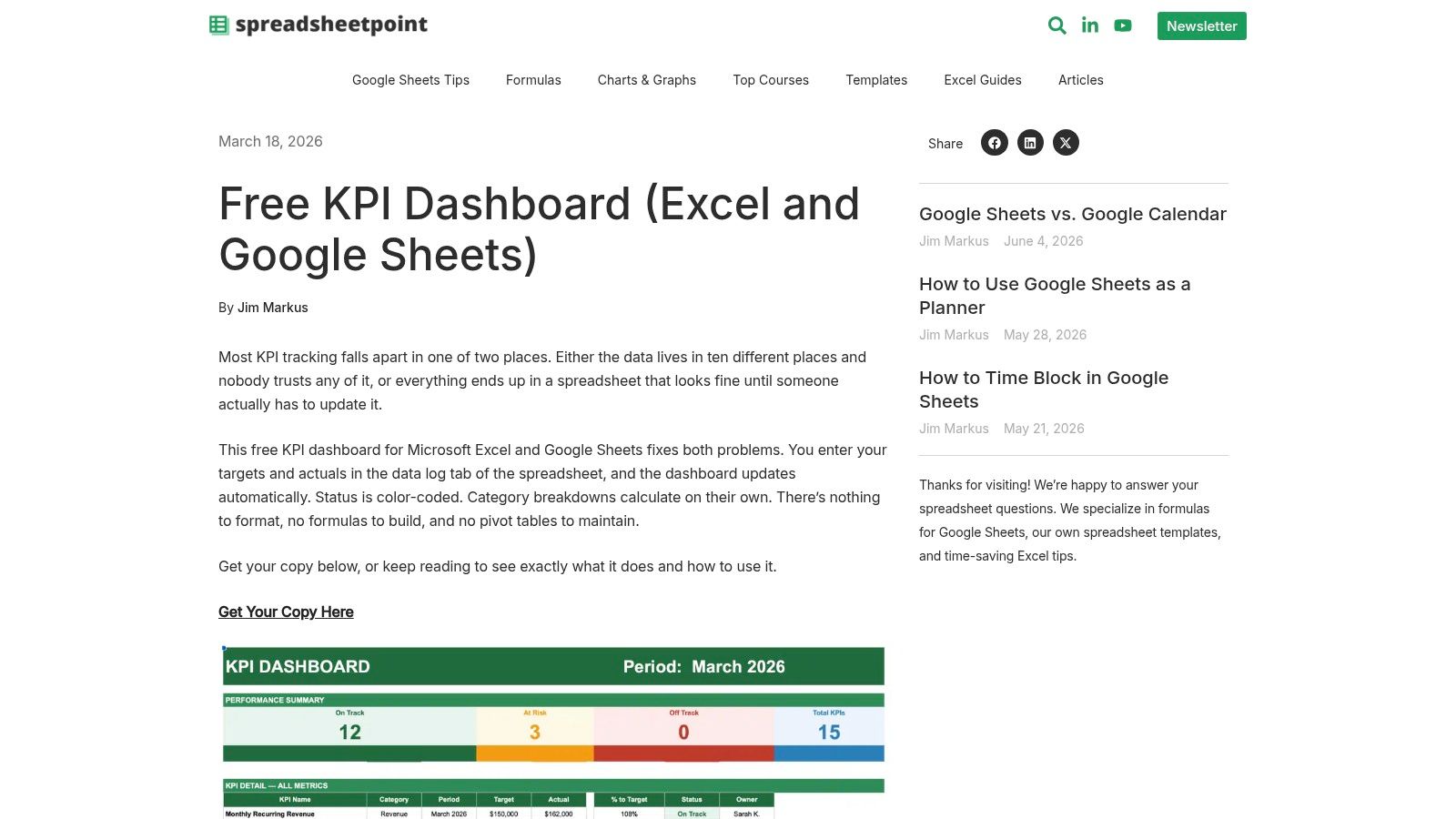Click the May 28, 2026 date
This screenshot has width=1456, height=819.
coord(1045,335)
